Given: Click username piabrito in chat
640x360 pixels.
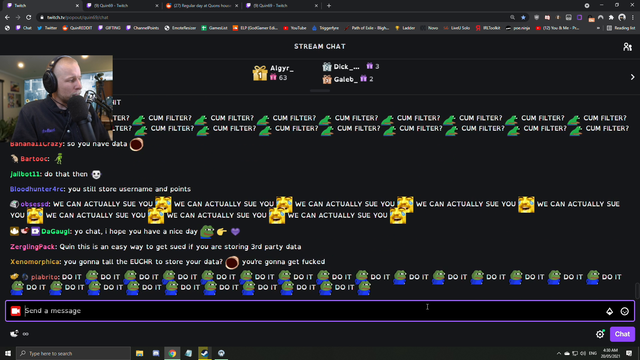Looking at the screenshot, I should (x=44, y=277).
